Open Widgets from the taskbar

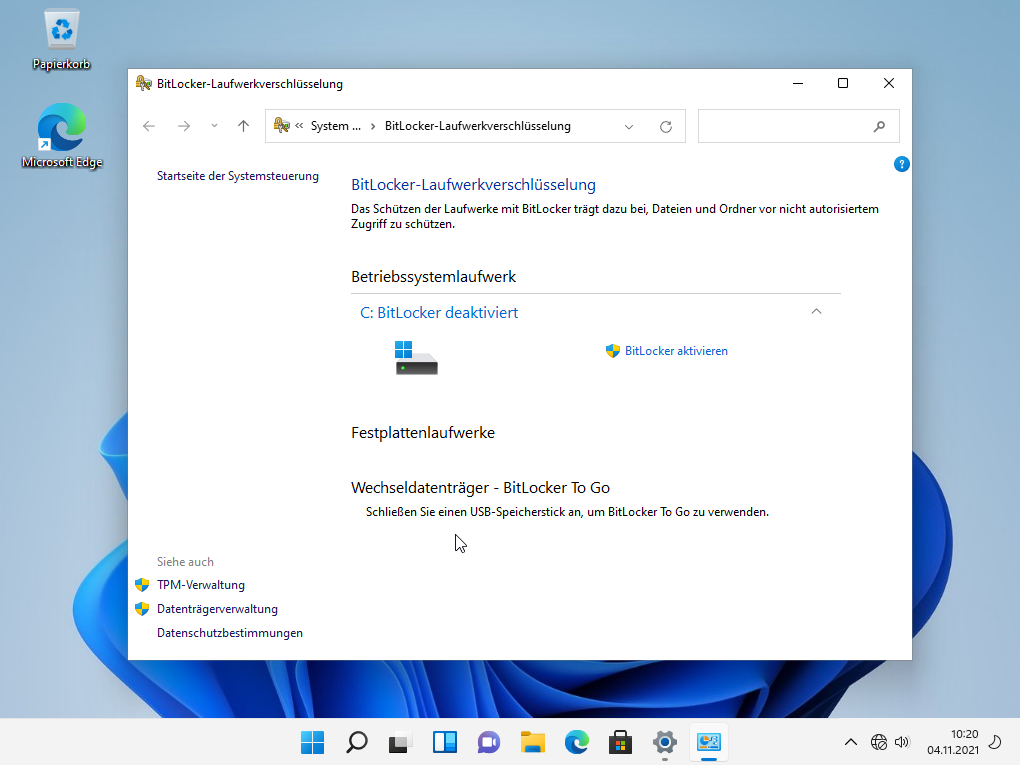coord(445,742)
